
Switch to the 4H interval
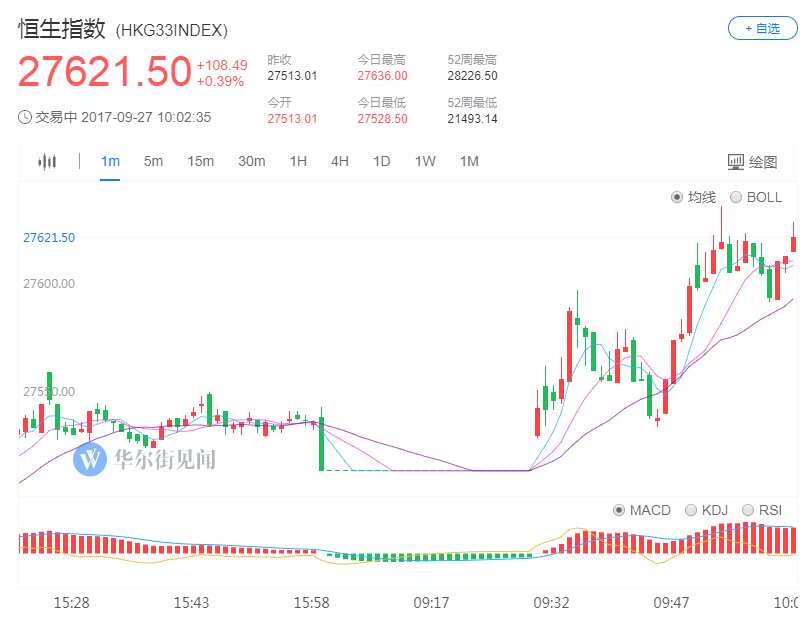pos(338,160)
